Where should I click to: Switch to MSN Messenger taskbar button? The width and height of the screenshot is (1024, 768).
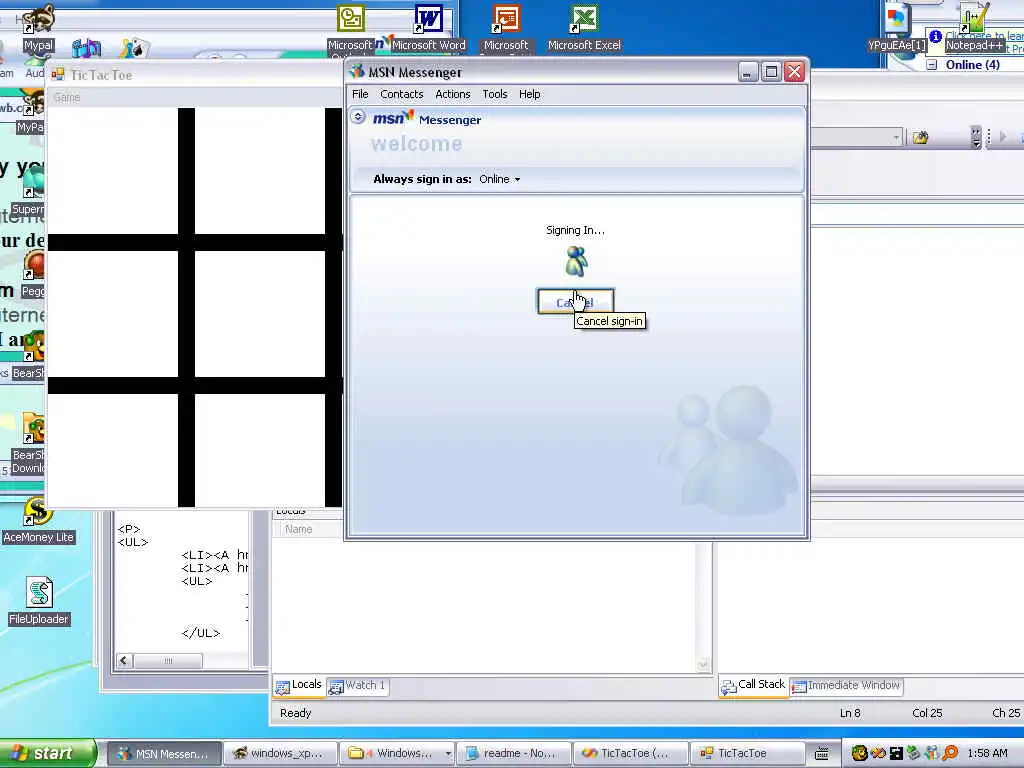point(163,754)
